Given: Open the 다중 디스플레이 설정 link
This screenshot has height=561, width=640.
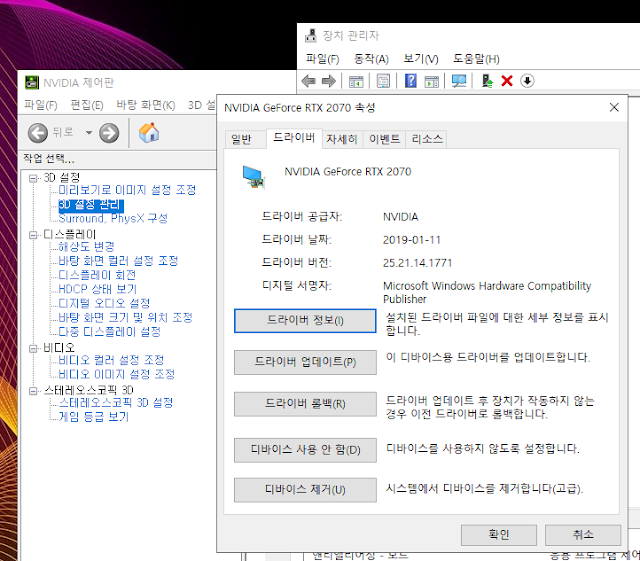Looking at the screenshot, I should coord(109,332).
